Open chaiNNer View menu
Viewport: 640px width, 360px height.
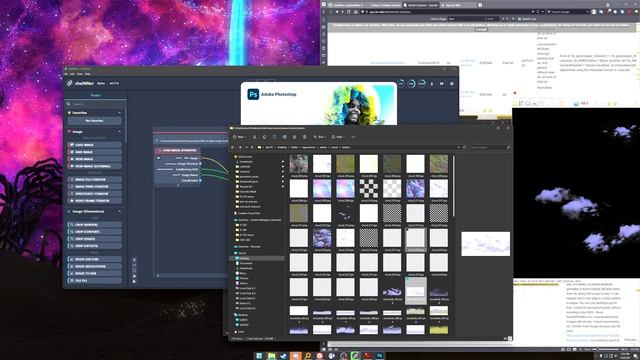tap(80, 74)
